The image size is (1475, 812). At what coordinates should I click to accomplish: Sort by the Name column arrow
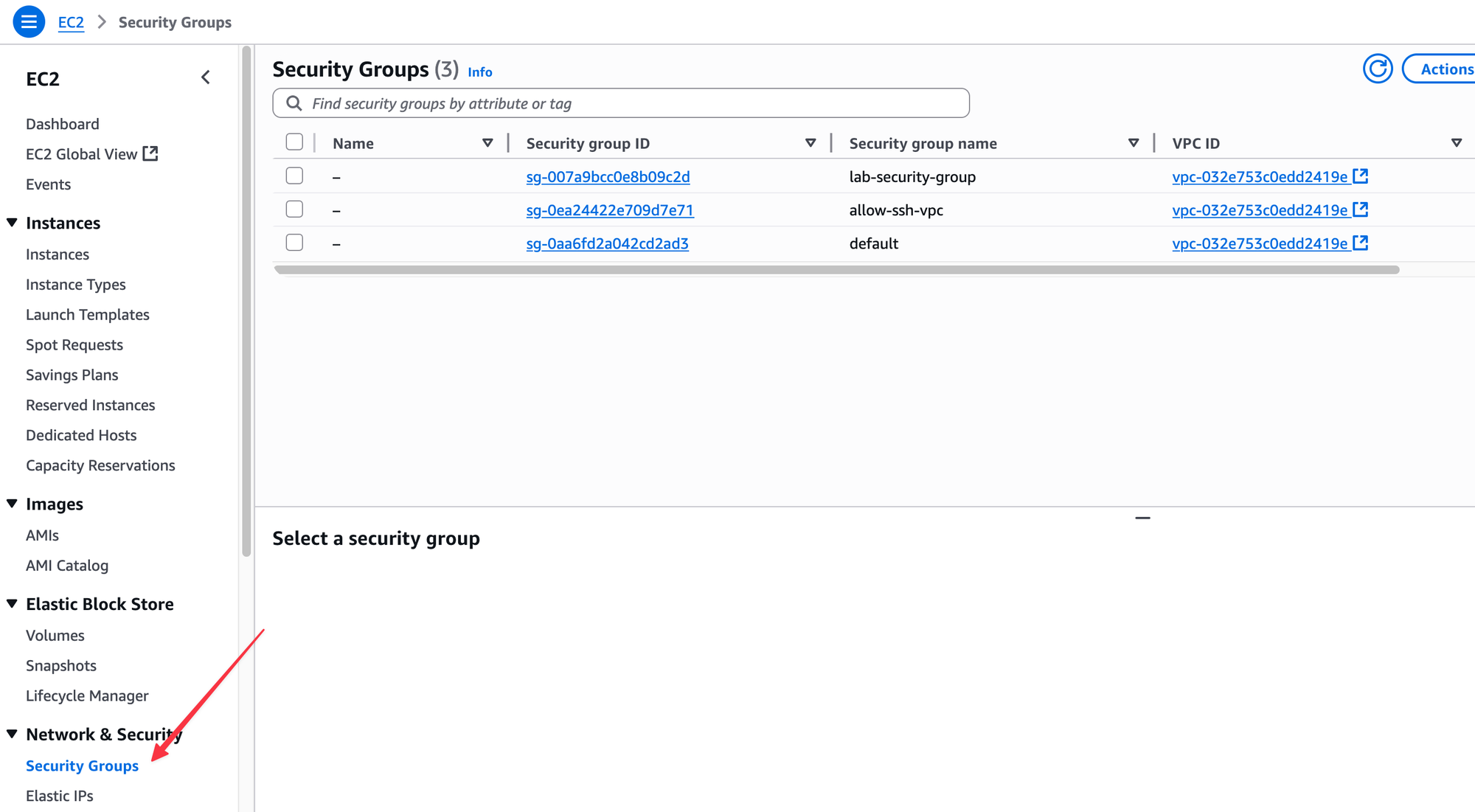pyautogui.click(x=487, y=143)
